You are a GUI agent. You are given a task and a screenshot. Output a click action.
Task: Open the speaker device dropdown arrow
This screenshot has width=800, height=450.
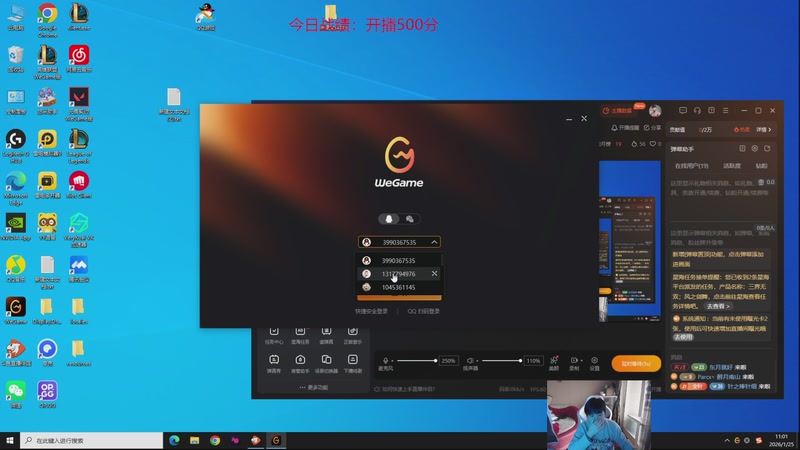pos(477,361)
